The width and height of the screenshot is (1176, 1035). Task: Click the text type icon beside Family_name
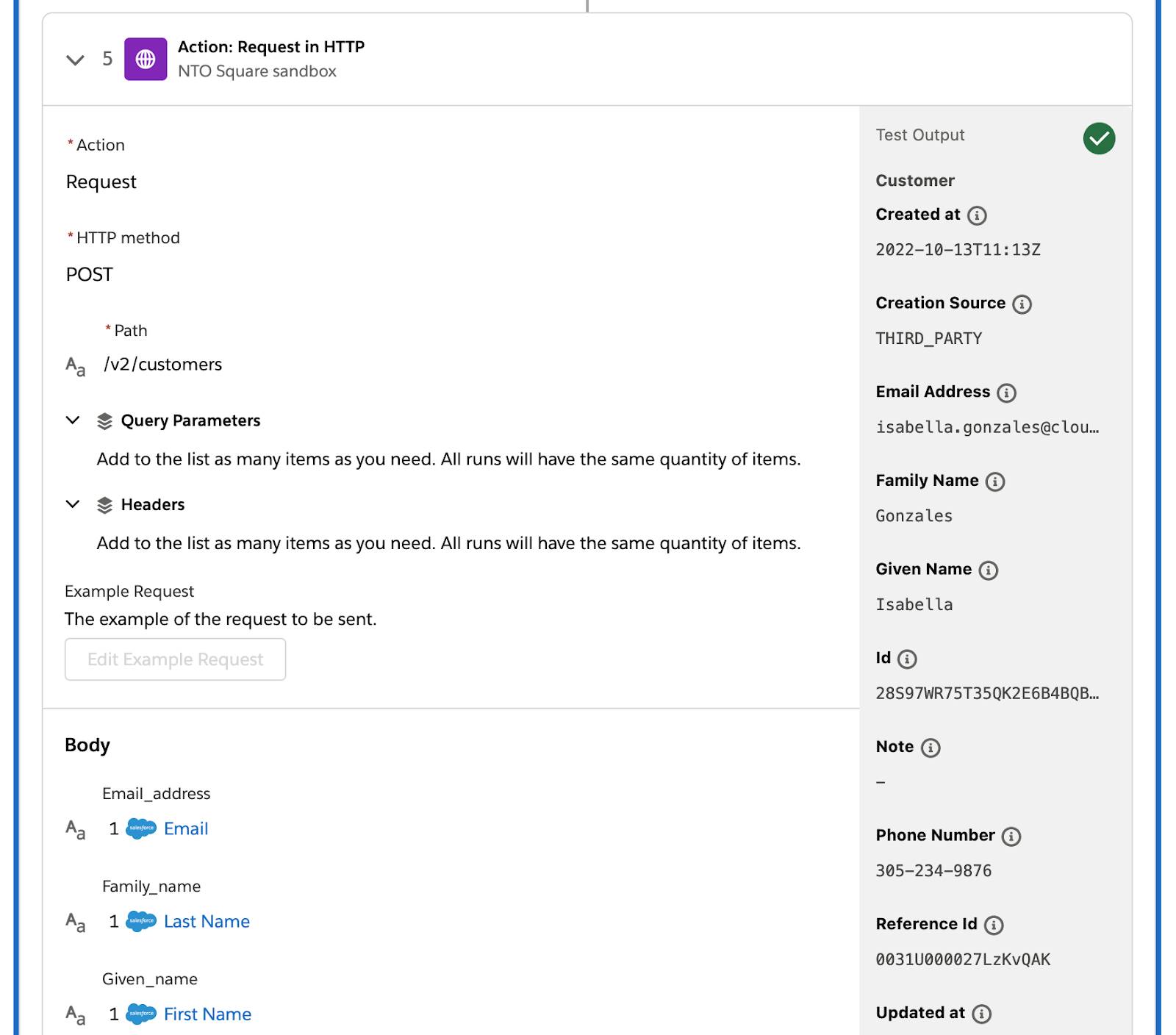pos(76,923)
